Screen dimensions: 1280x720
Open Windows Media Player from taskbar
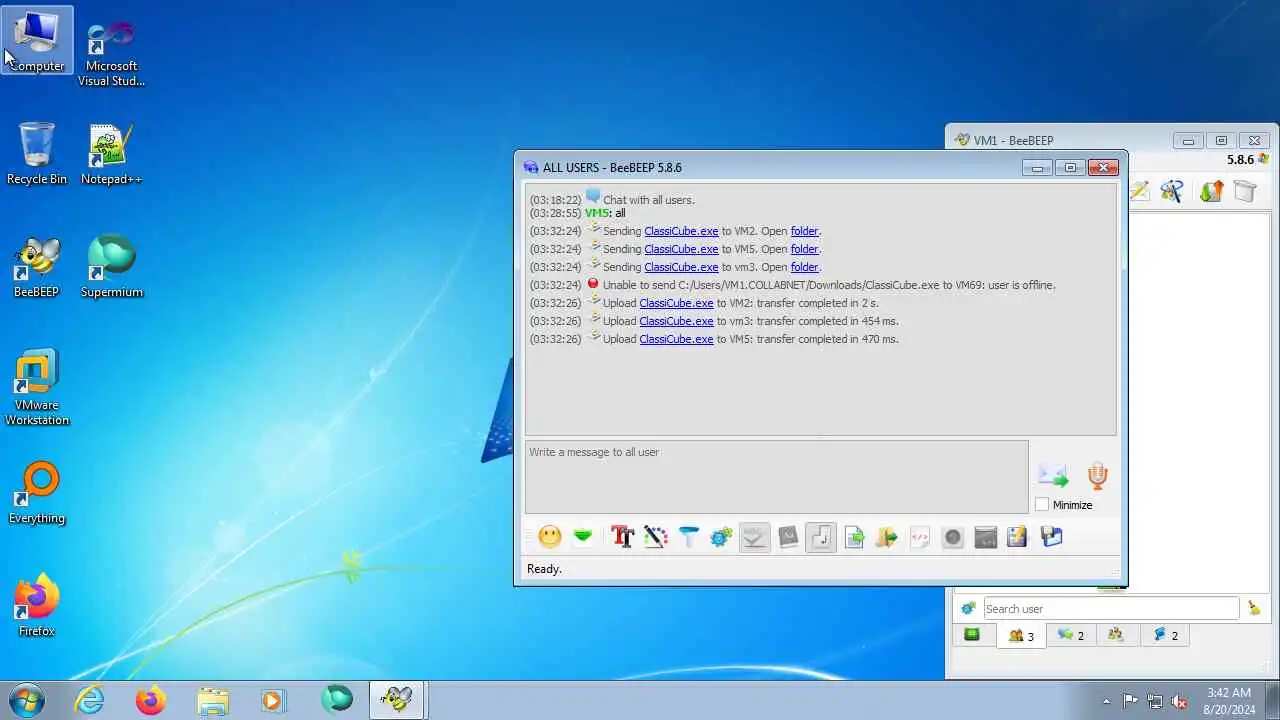(x=273, y=699)
